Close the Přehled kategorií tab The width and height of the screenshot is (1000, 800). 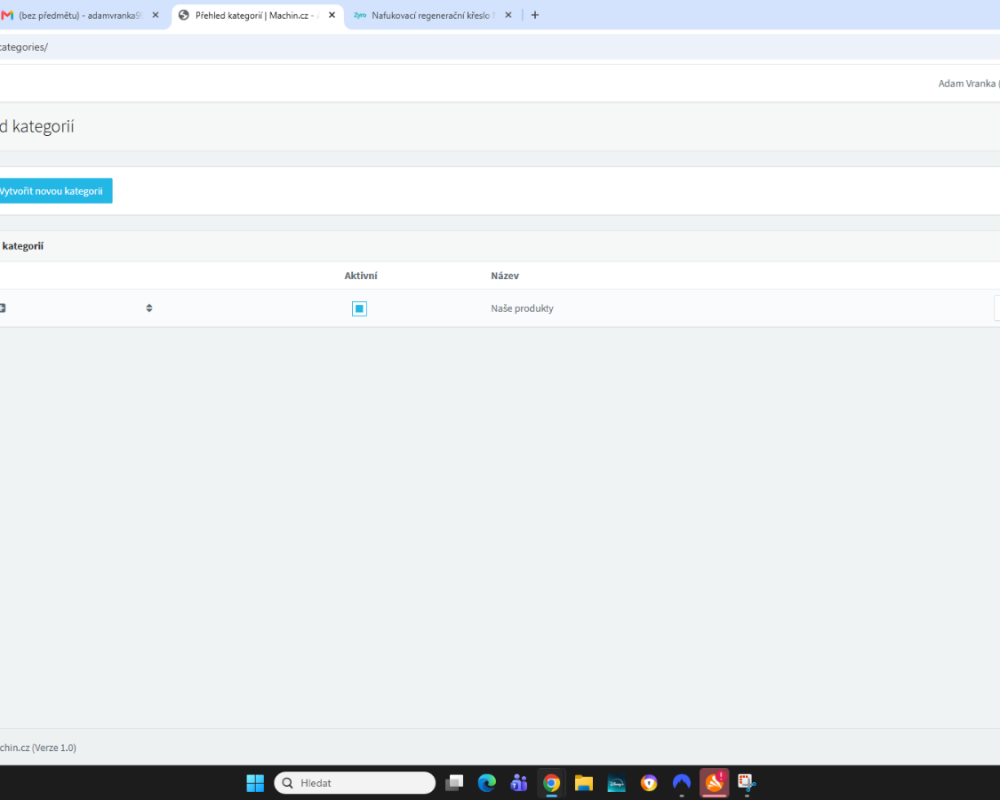coord(332,15)
